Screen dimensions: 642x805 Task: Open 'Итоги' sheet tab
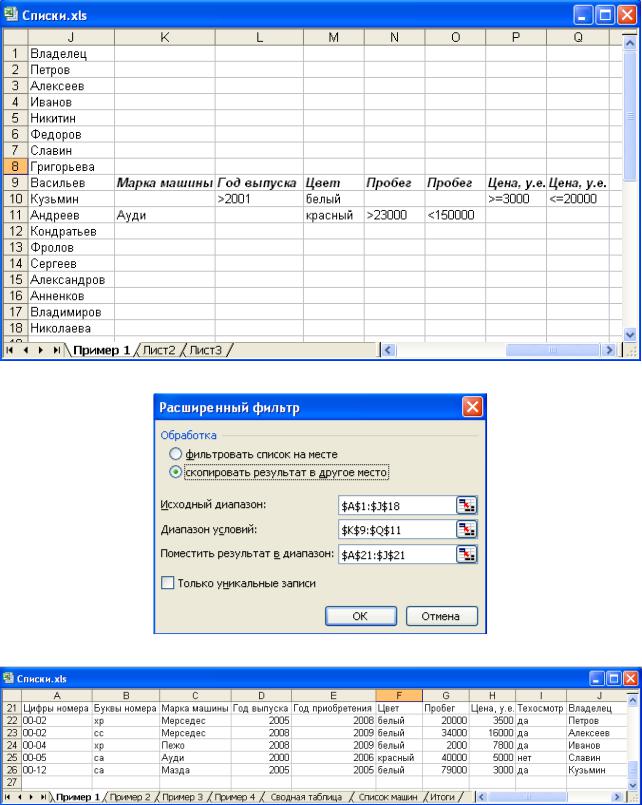click(x=442, y=797)
